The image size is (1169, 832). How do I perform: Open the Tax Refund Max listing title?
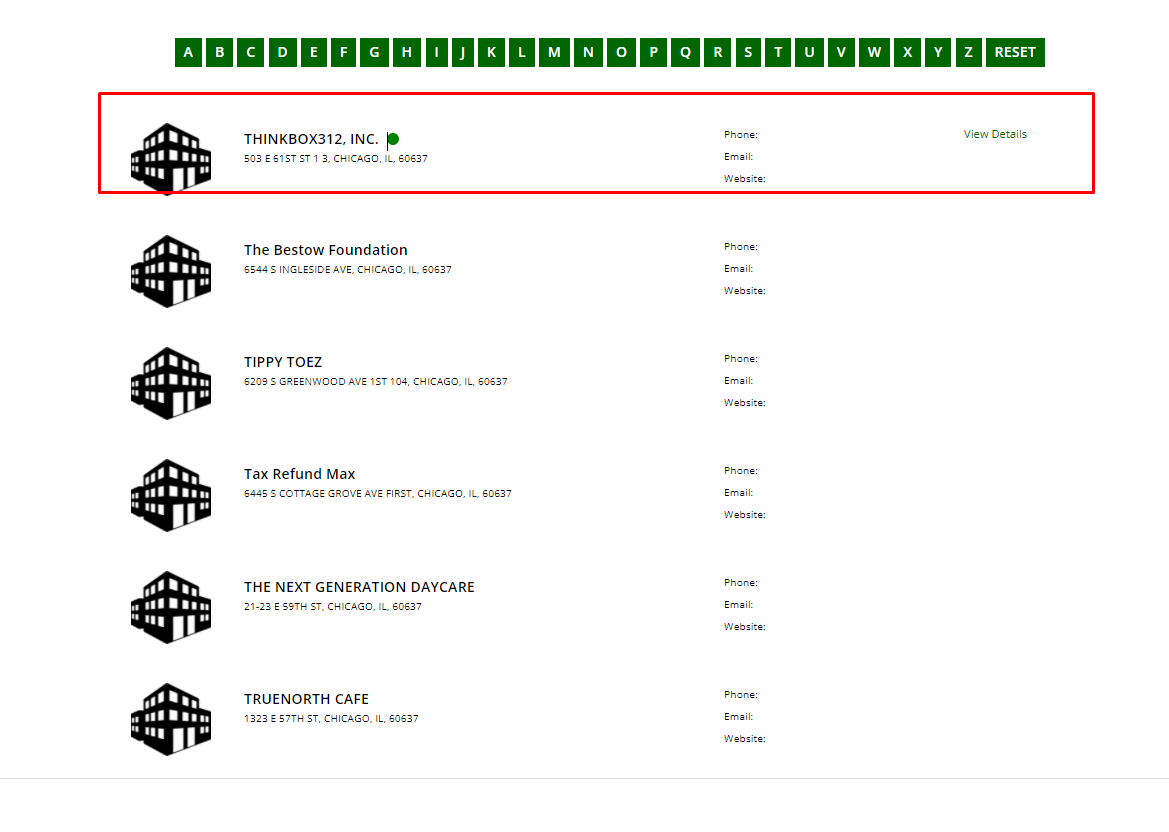[x=299, y=474]
